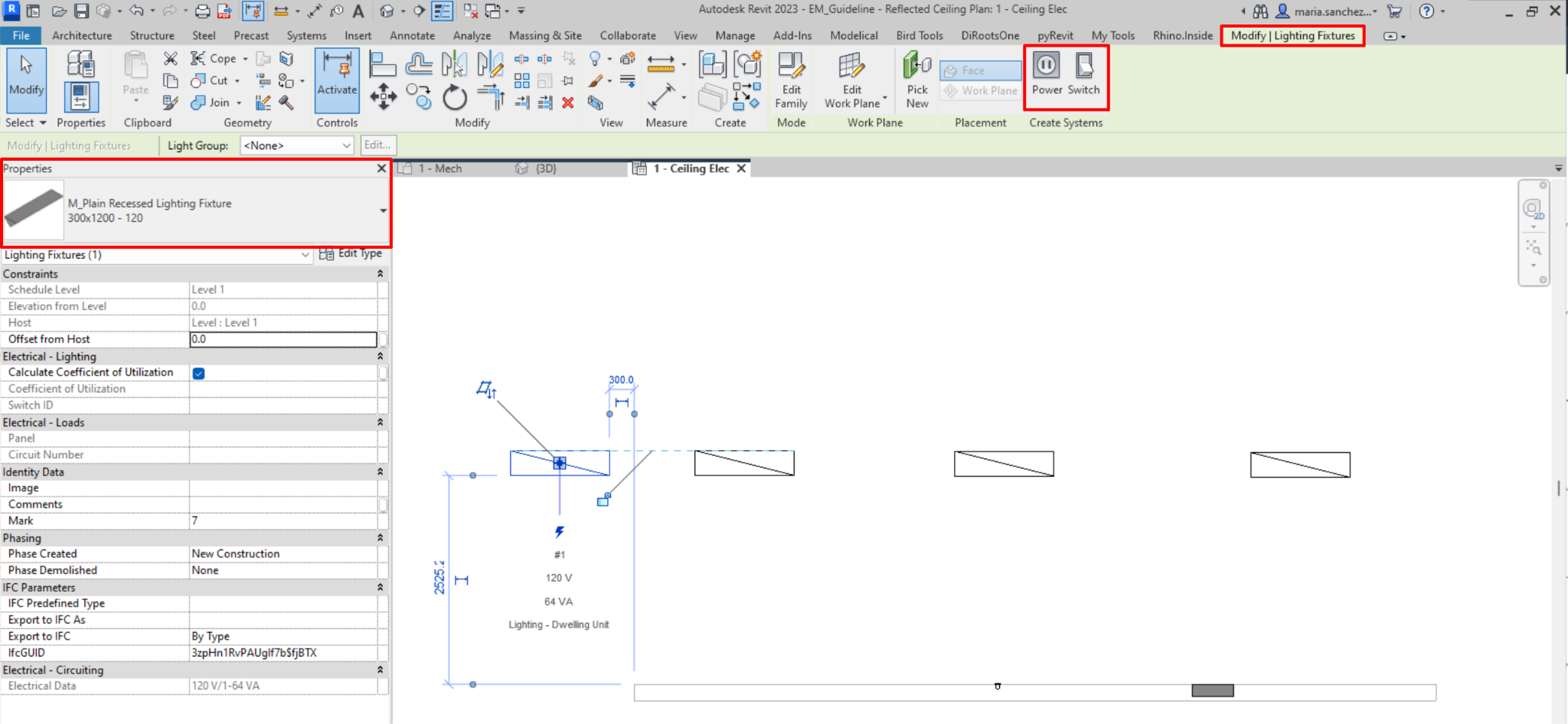This screenshot has width=1568, height=724.
Task: Click the Mark value field showing 7
Action: coord(283,521)
